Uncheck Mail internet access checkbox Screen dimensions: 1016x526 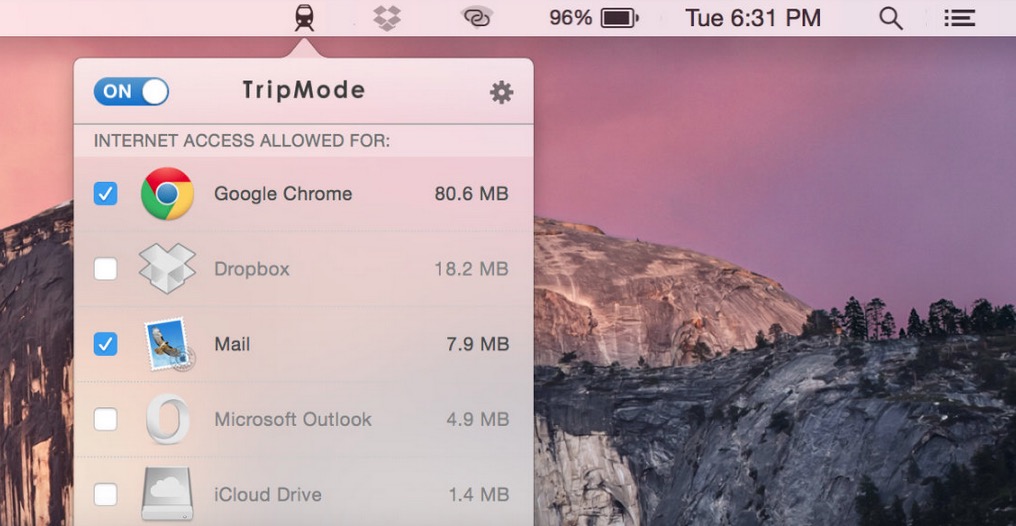(106, 344)
